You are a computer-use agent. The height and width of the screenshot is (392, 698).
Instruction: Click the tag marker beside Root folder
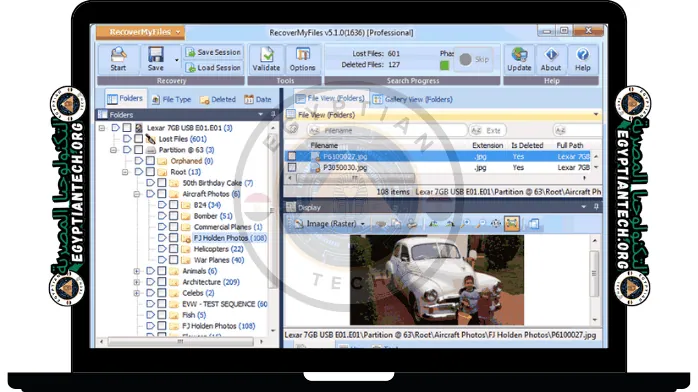point(139,172)
